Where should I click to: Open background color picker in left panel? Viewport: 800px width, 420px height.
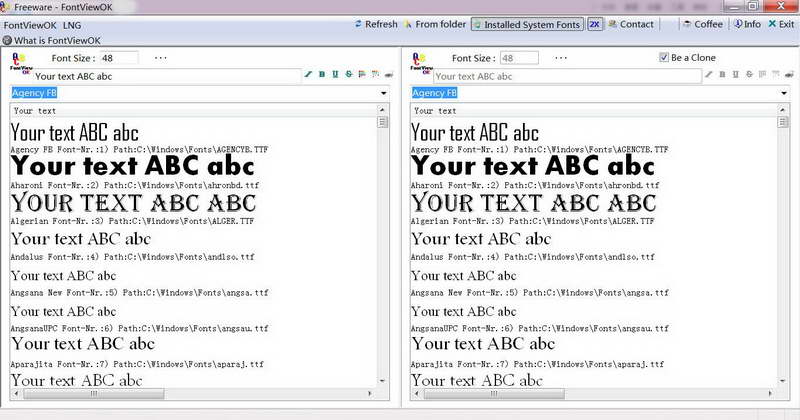pyautogui.click(x=376, y=75)
